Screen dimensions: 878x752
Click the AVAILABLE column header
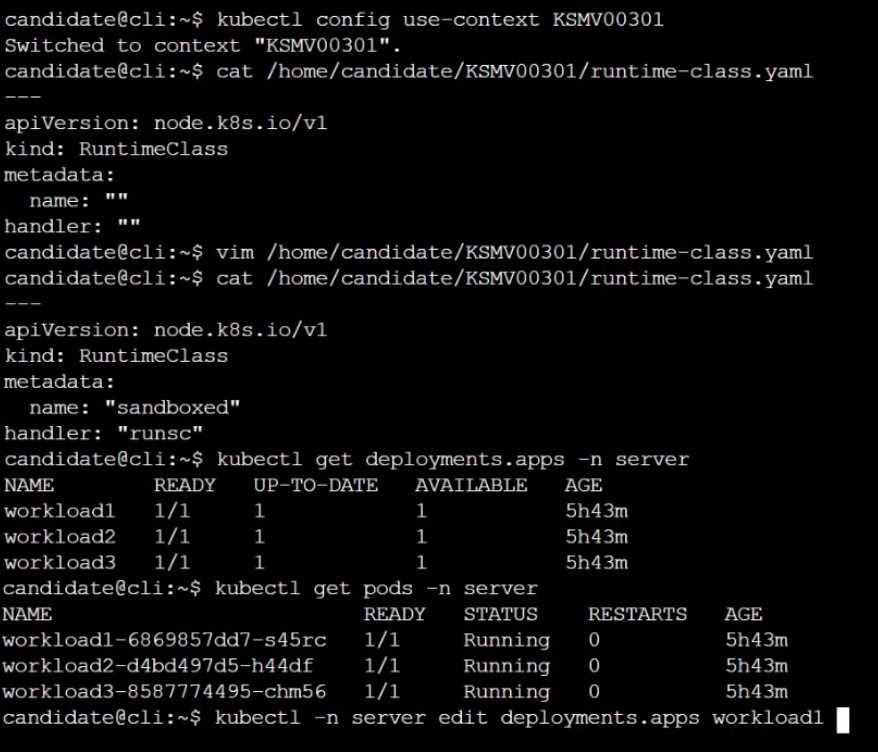click(x=471, y=486)
